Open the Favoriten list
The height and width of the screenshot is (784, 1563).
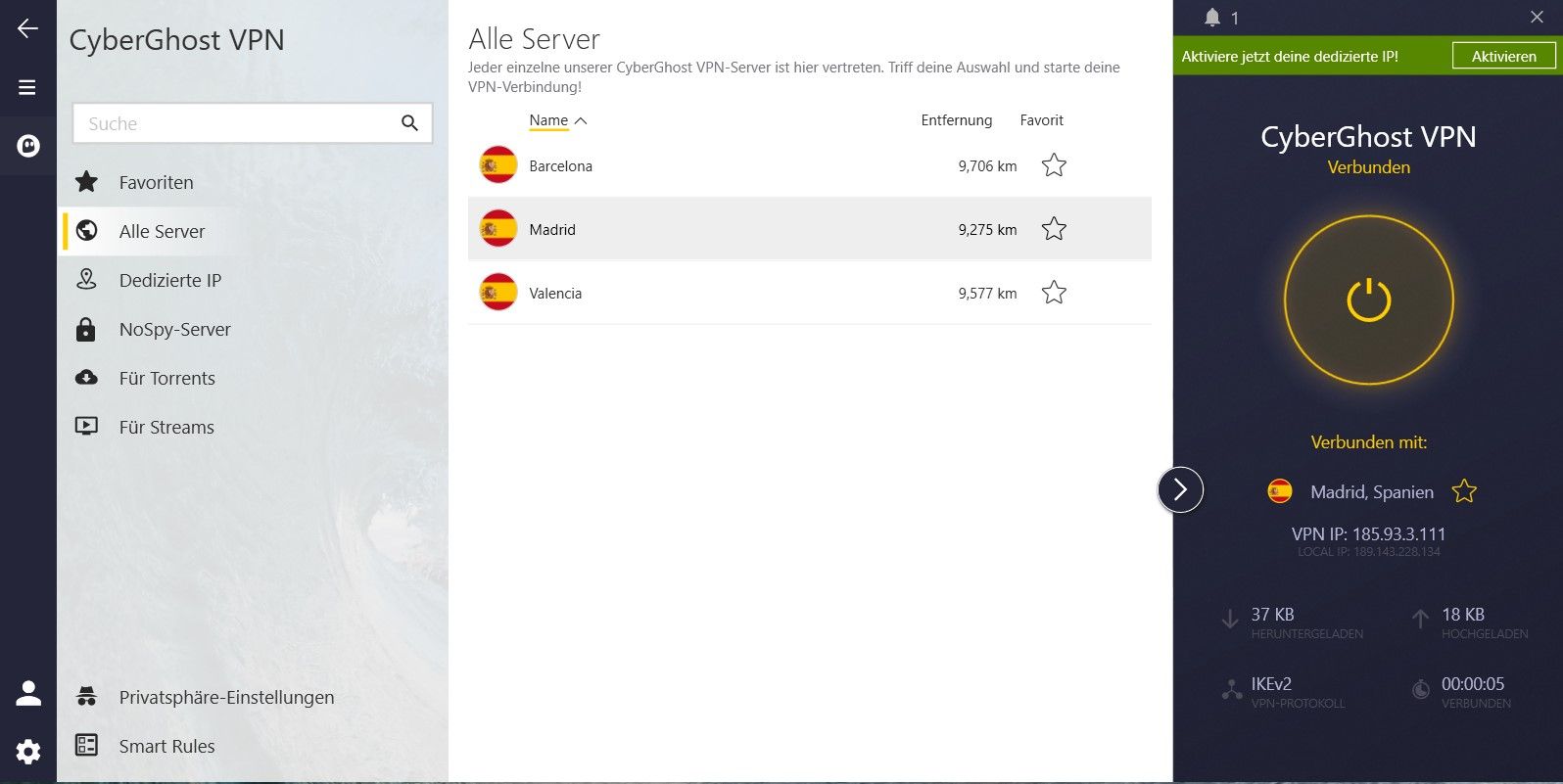156,182
